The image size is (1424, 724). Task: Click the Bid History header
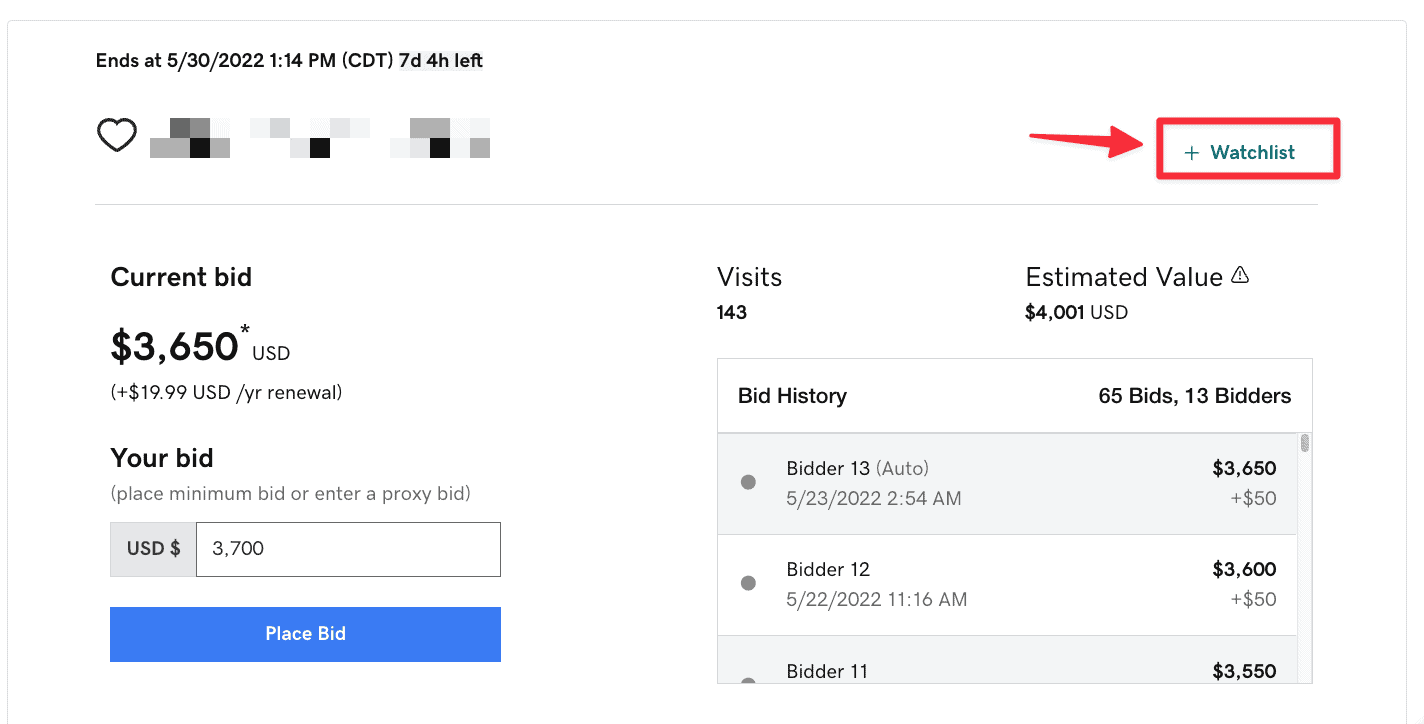coord(792,396)
